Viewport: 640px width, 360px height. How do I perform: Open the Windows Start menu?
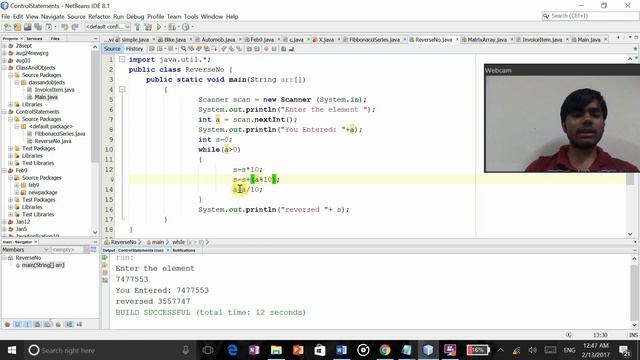11,350
